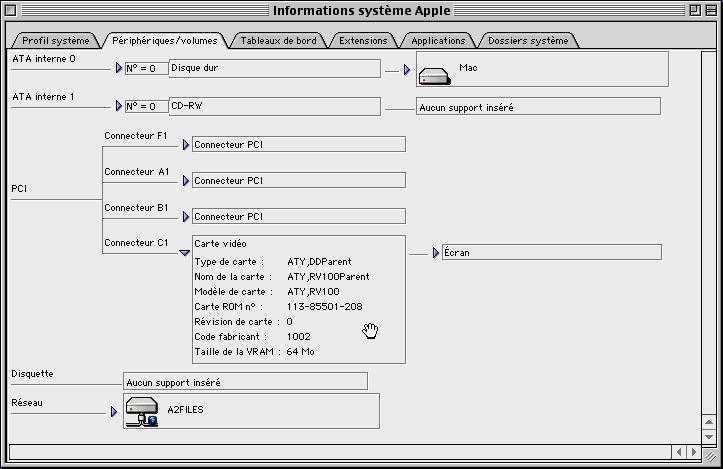Image resolution: width=723 pixels, height=469 pixels.
Task: Click the Carte vidéo heading
Action: coord(220,243)
